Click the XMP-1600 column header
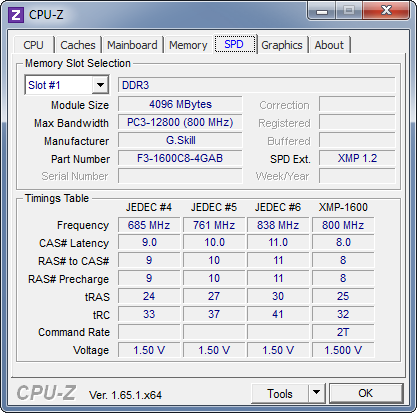Viewport: 417px width, 413px height. 343,207
